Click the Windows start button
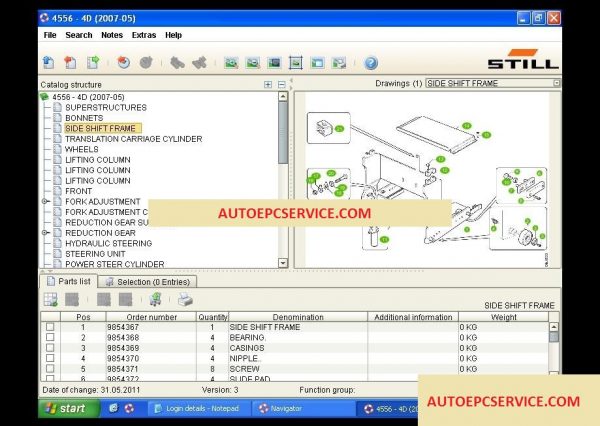The image size is (600, 426). click(69, 408)
